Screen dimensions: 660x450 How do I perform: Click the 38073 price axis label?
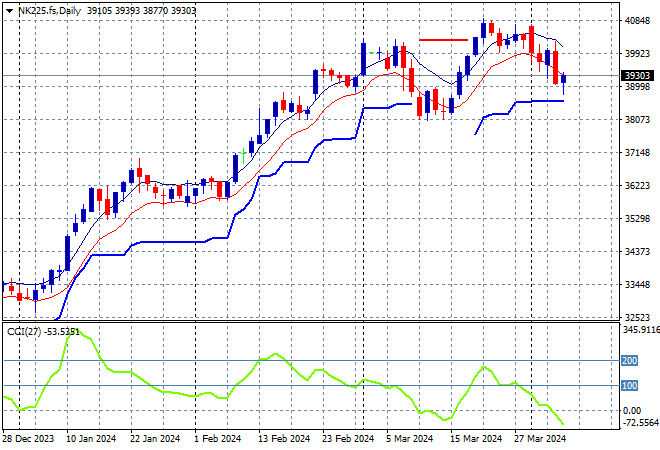click(x=637, y=120)
